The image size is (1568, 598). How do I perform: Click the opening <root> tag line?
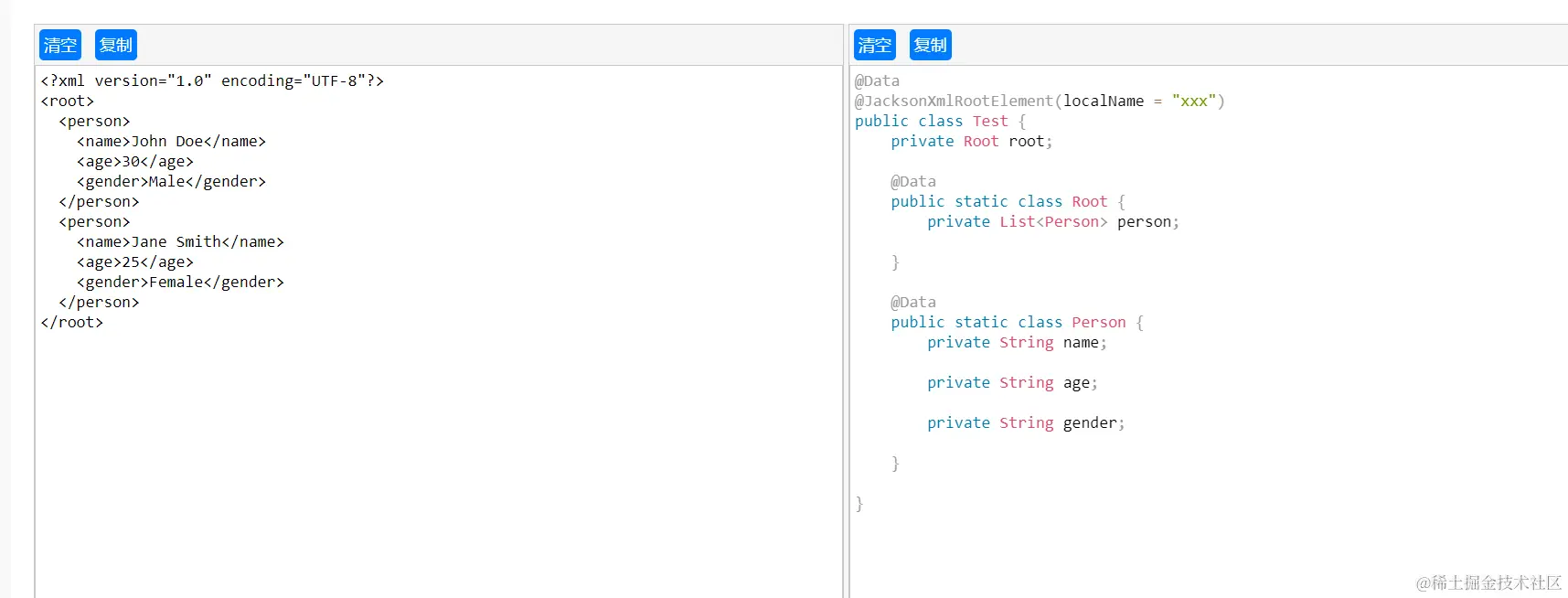(68, 101)
